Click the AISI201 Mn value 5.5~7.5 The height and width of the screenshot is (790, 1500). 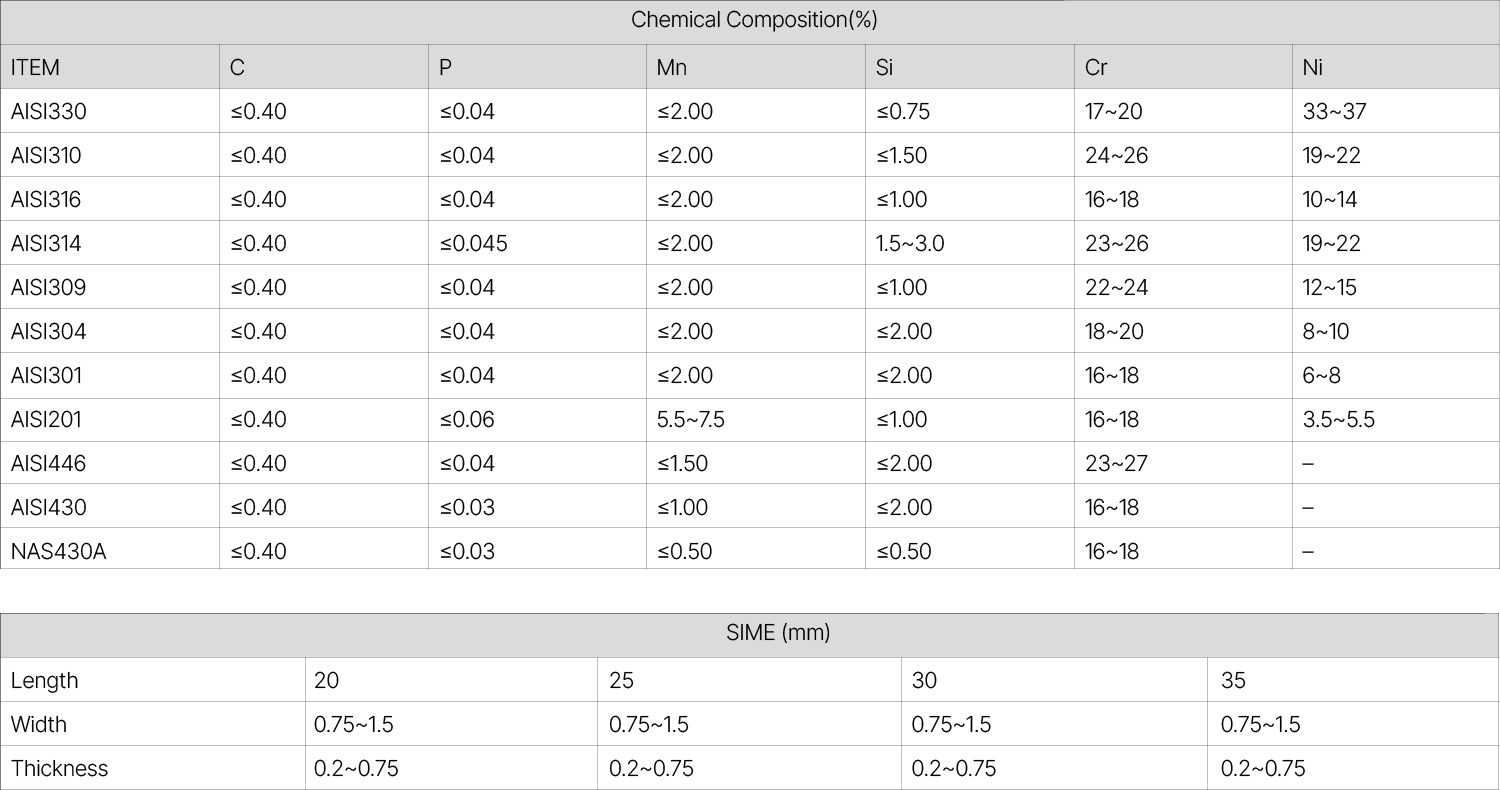[x=691, y=420]
